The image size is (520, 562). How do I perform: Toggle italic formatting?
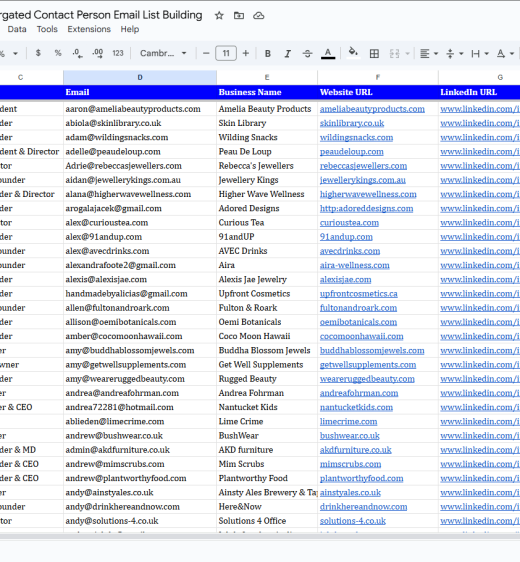(287, 53)
